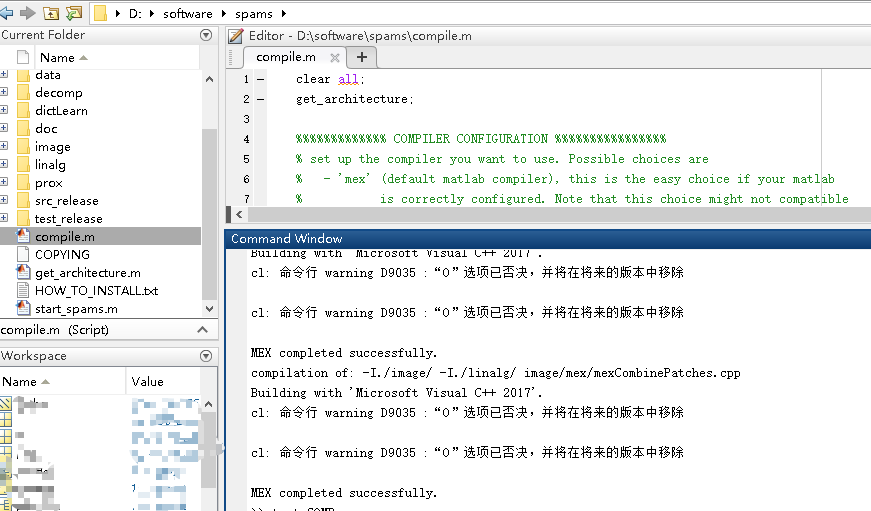Viewport: 871px width, 511px height.
Task: Select the test_release folder icon
Action: point(23,218)
